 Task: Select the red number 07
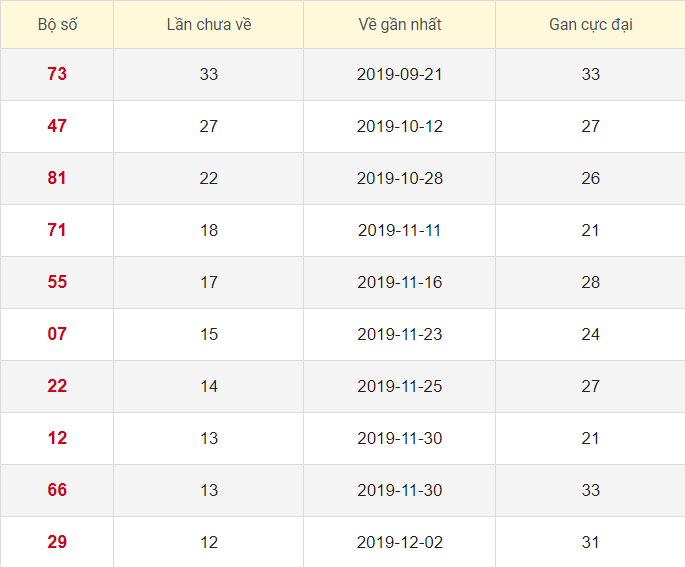57,334
